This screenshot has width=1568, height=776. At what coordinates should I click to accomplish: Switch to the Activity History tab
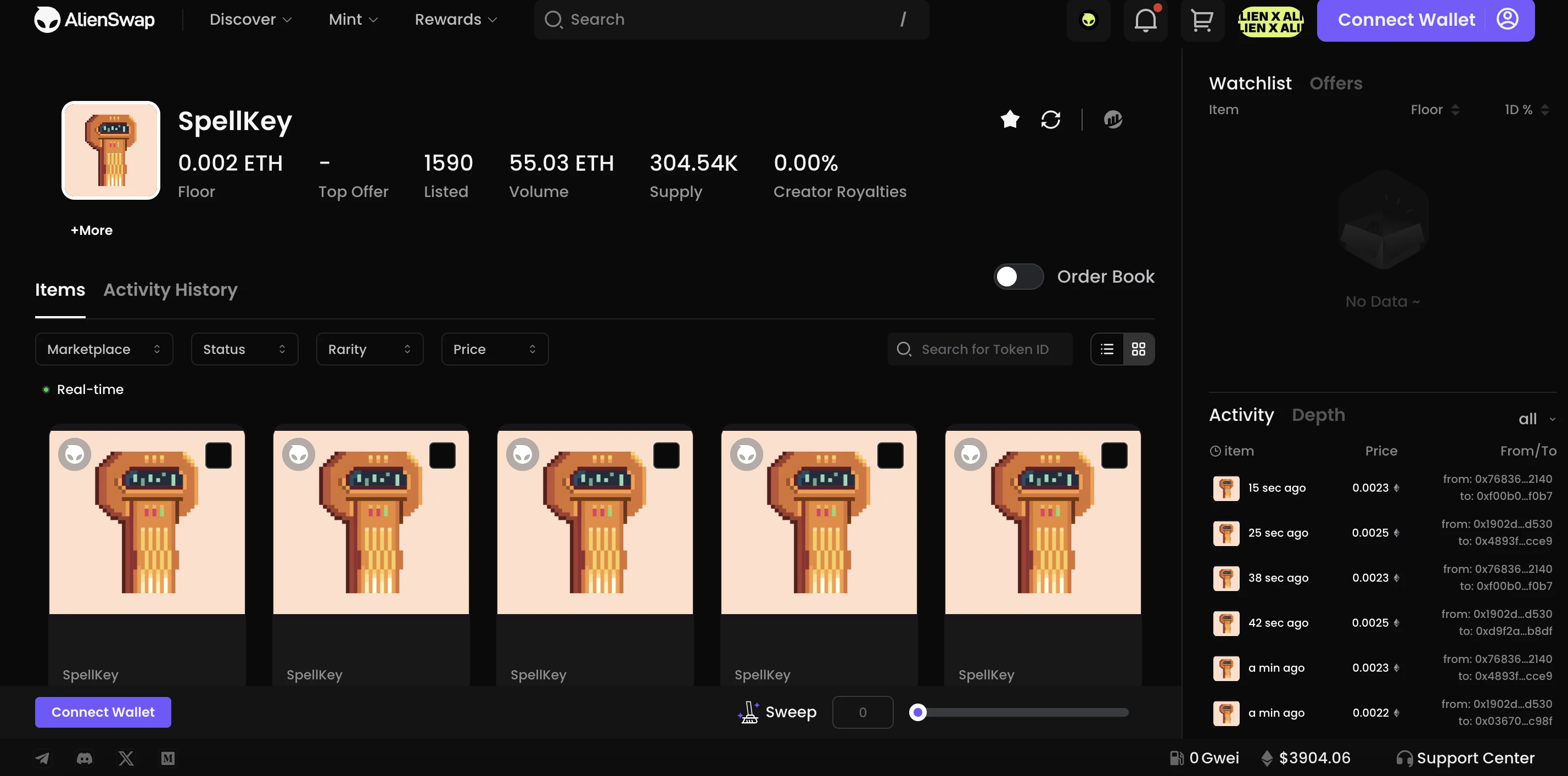pos(170,290)
